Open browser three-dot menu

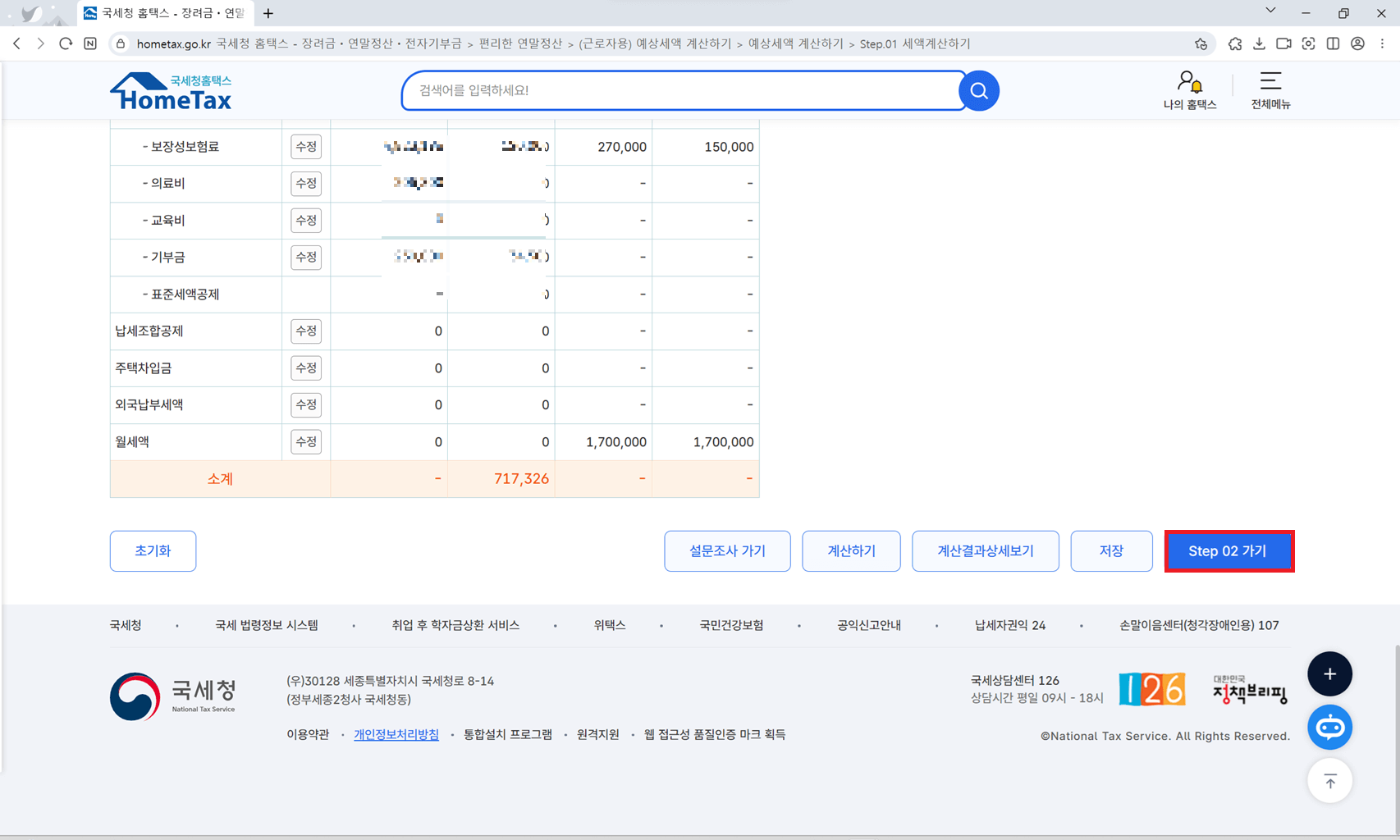(x=1382, y=43)
